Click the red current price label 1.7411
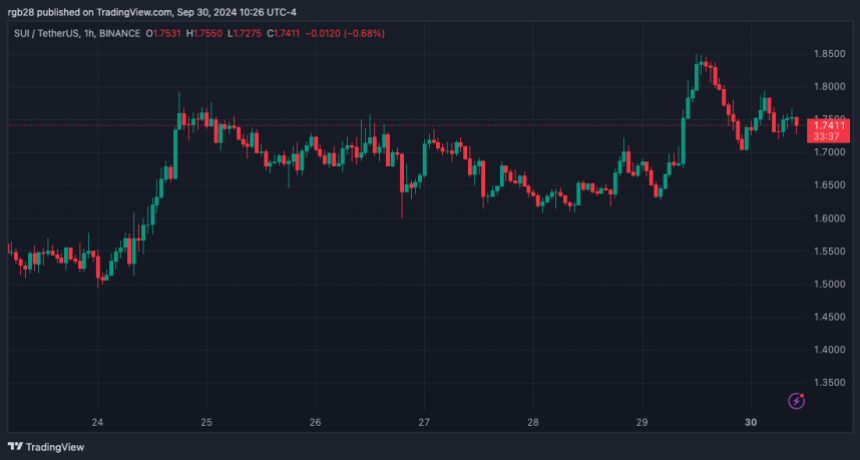 [826, 124]
